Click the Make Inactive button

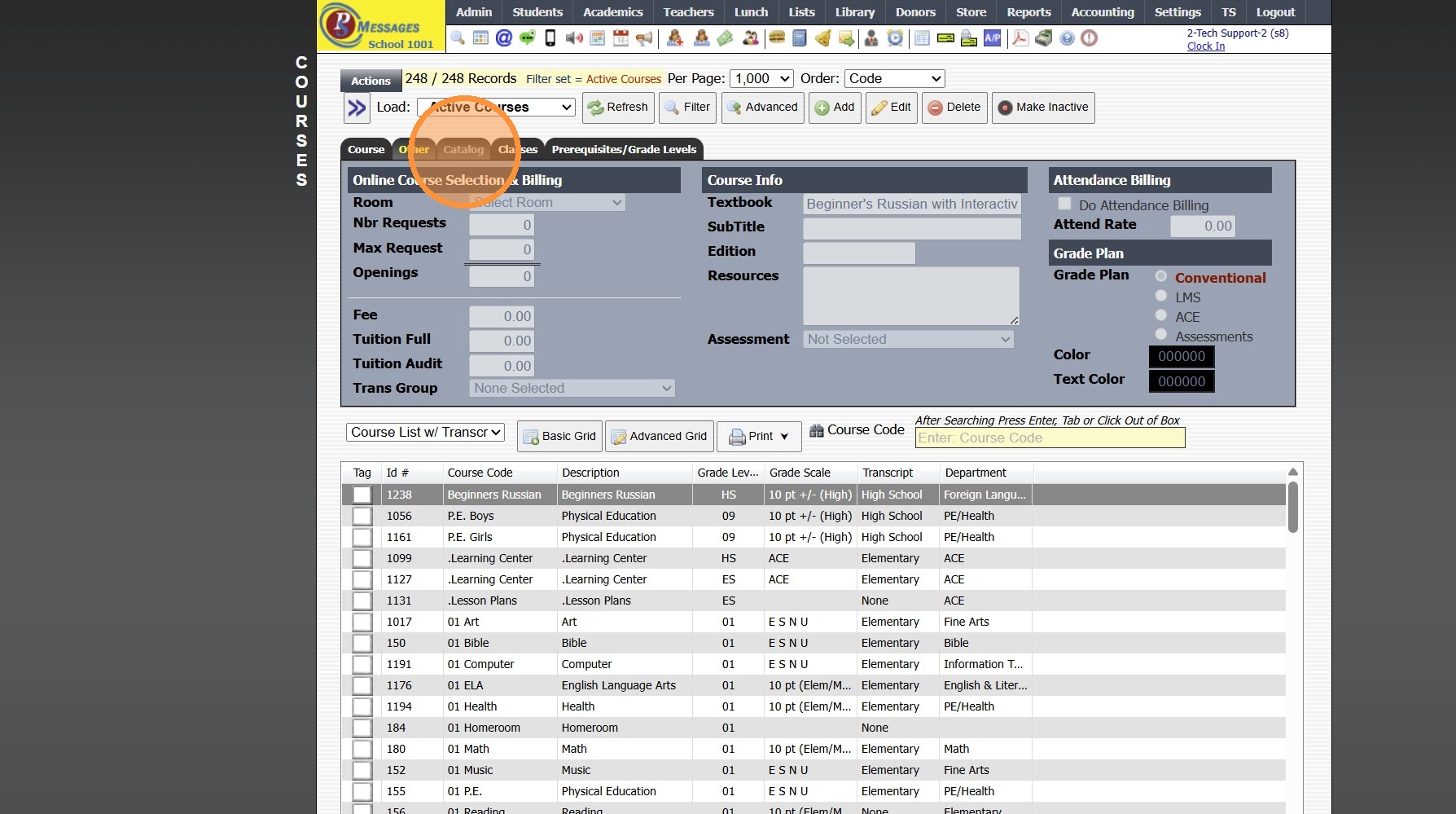point(1043,108)
